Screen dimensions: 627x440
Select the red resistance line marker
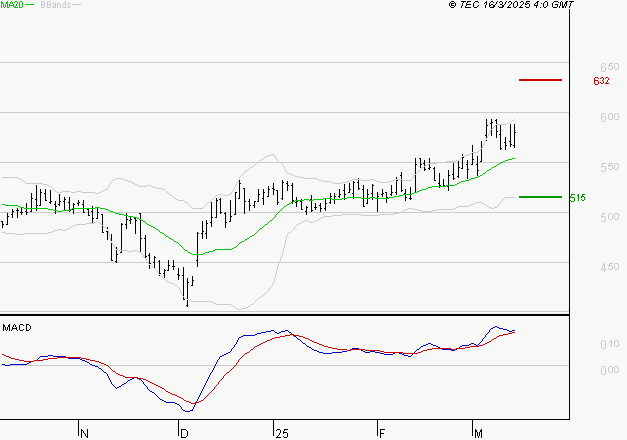(x=541, y=80)
